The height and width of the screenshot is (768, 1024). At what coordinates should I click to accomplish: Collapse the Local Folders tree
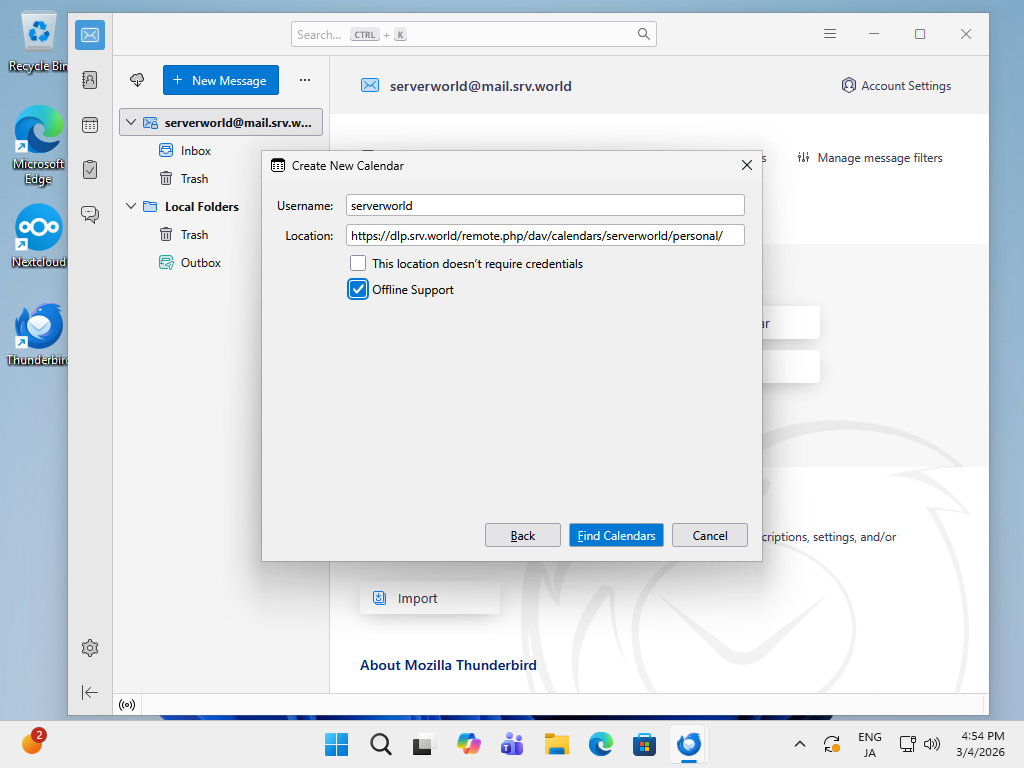click(x=131, y=206)
